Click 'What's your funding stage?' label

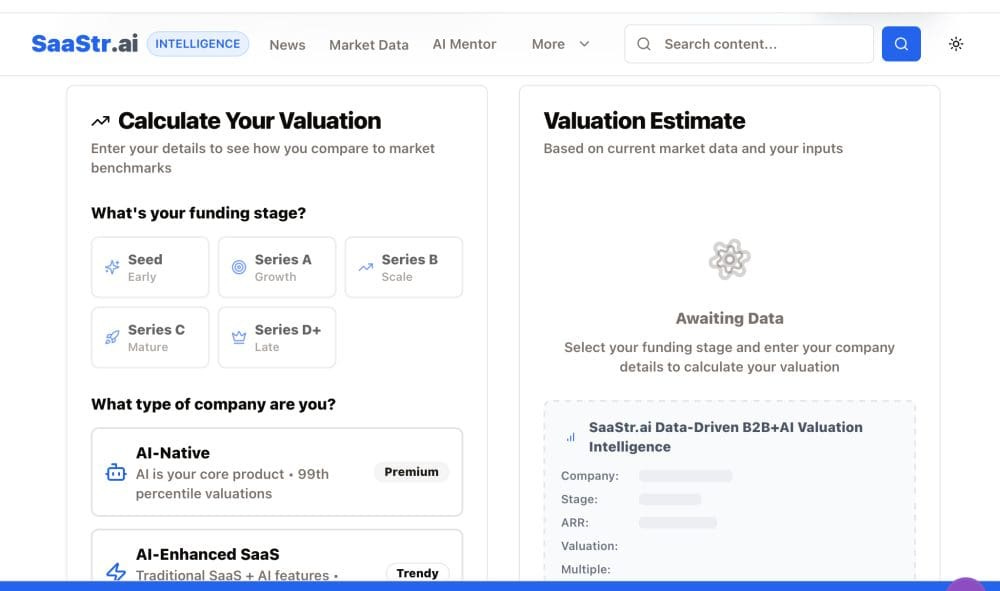pos(198,213)
